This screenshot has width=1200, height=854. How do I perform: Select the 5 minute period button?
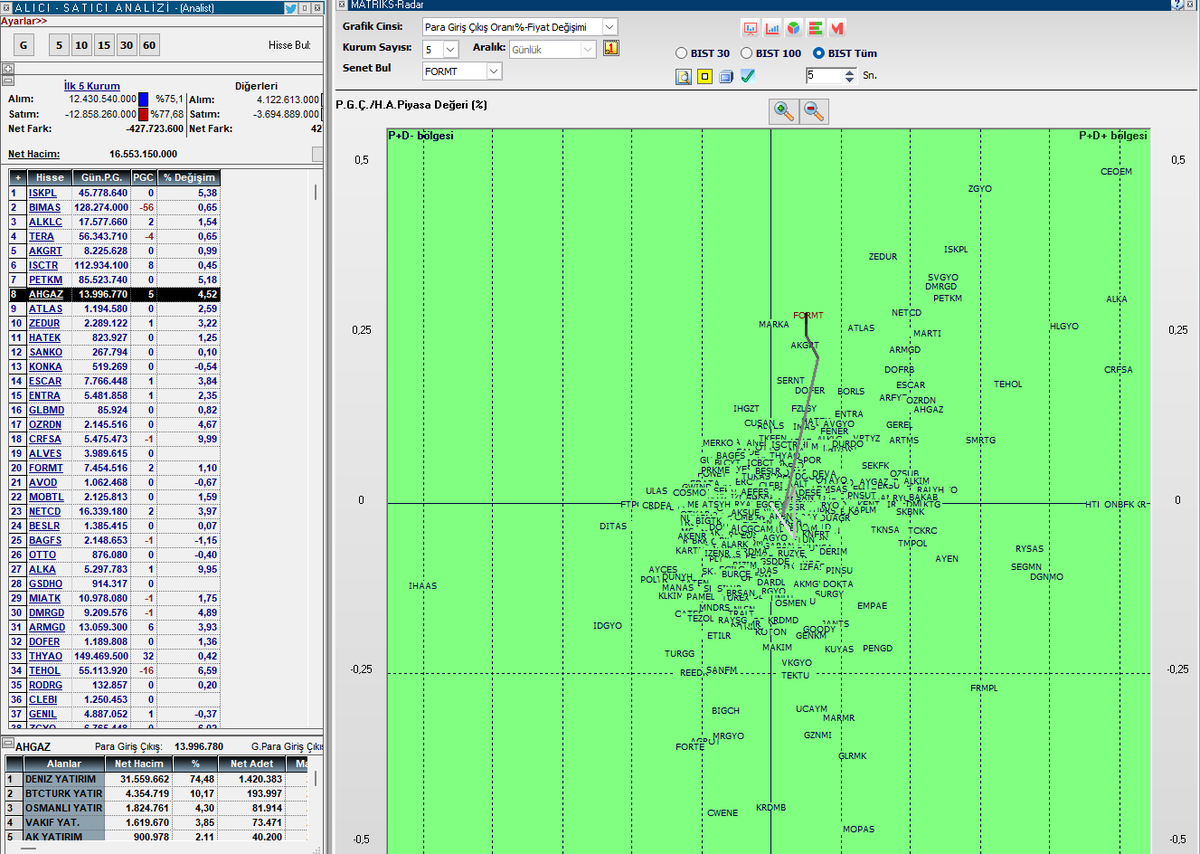point(59,45)
